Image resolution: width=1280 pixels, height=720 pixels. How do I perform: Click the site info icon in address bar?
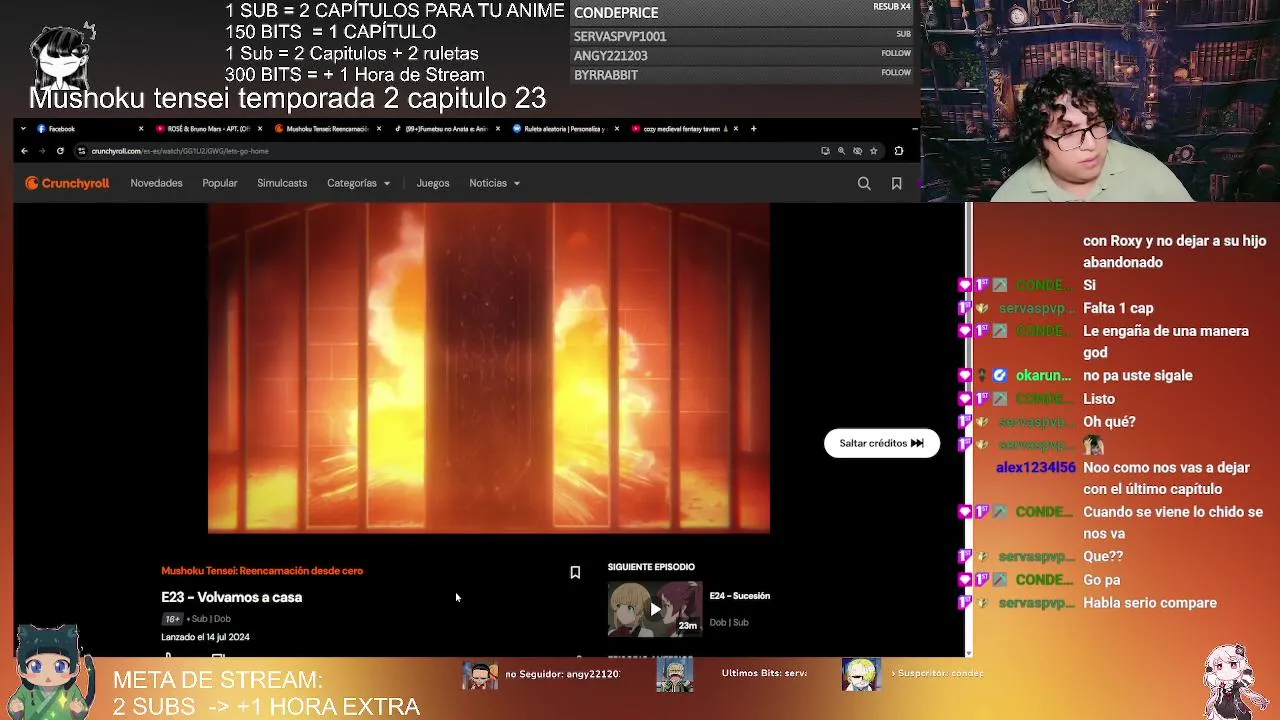tap(81, 151)
